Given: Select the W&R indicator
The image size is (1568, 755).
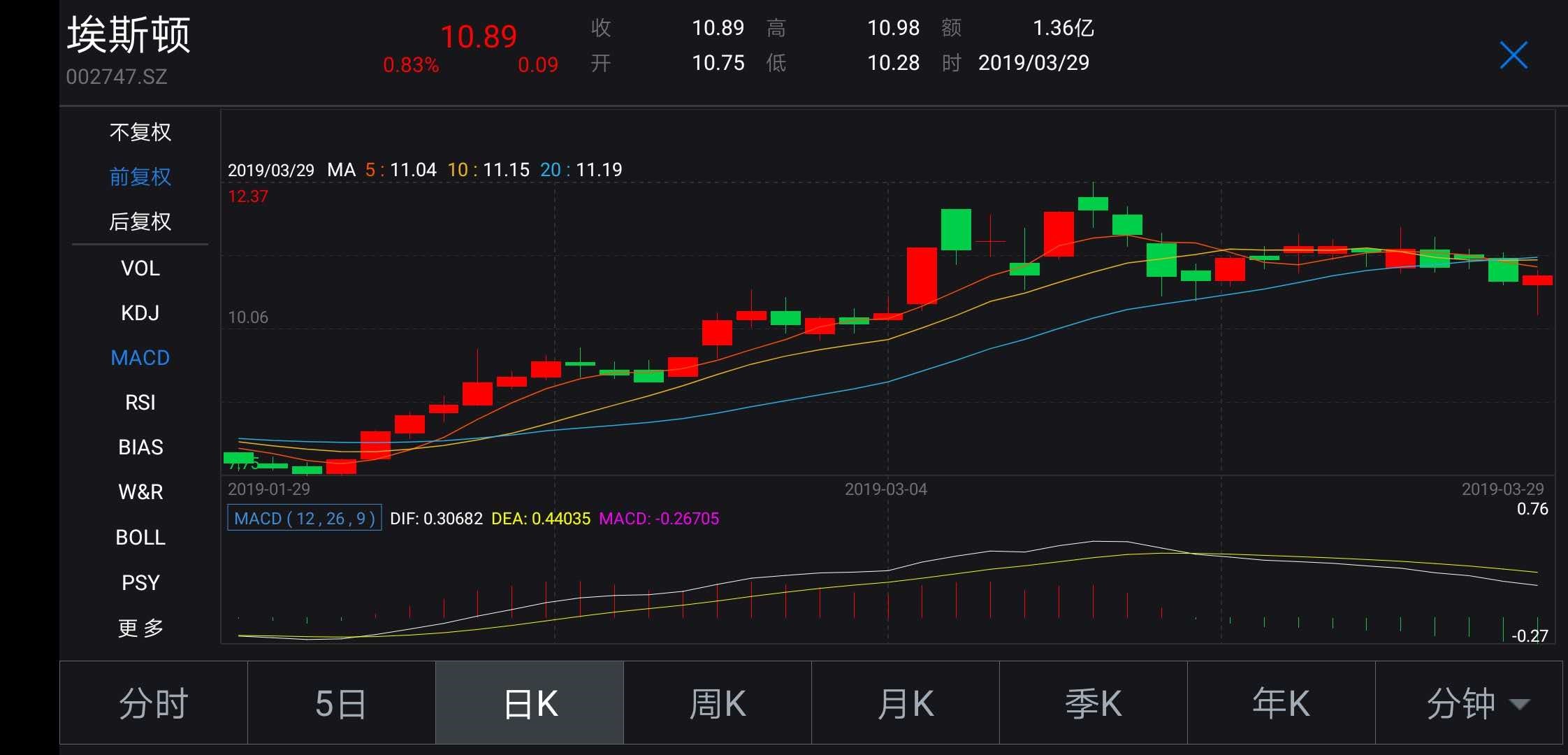Looking at the screenshot, I should (140, 492).
